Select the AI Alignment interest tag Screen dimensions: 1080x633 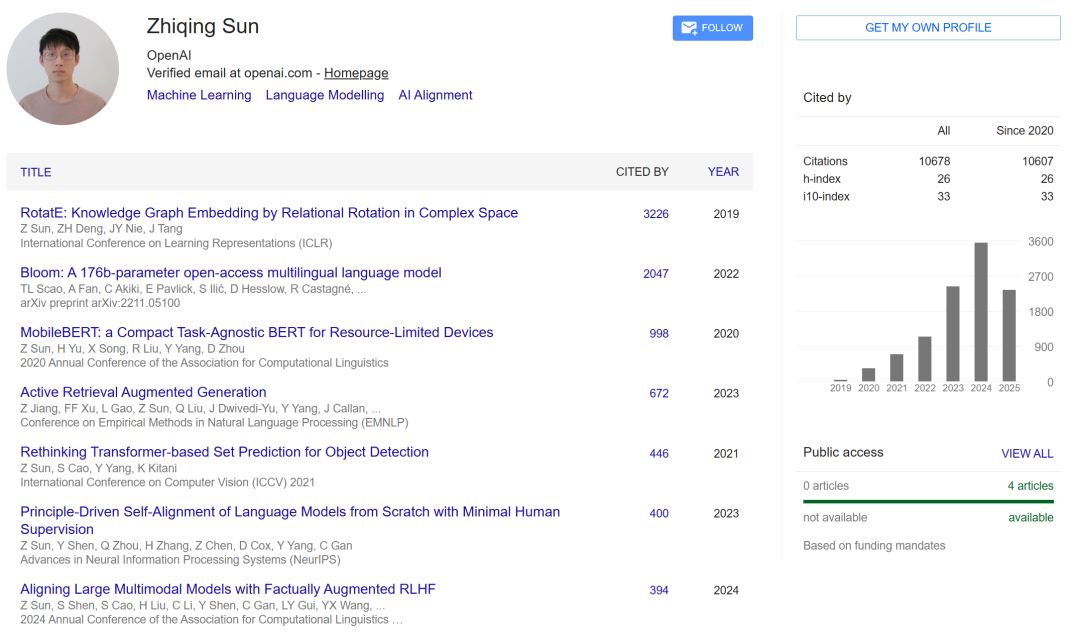[435, 95]
